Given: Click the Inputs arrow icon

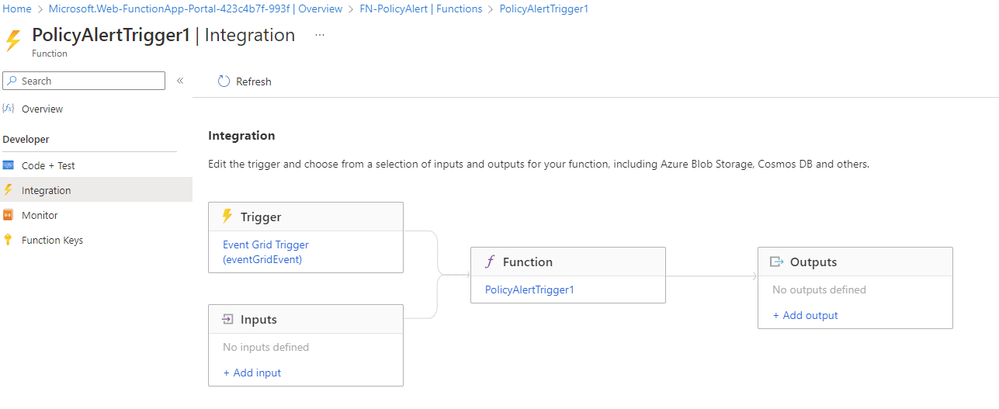Looking at the screenshot, I should [227, 319].
